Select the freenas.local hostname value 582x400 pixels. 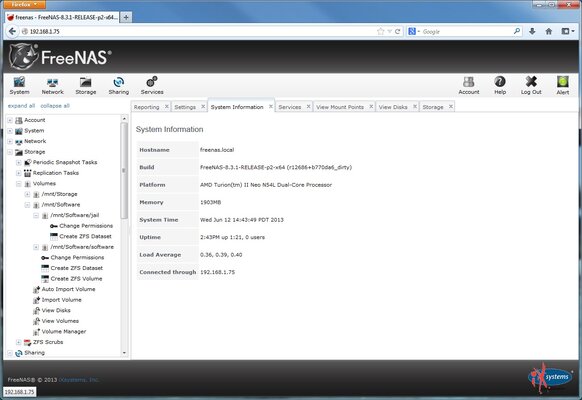click(x=217, y=150)
